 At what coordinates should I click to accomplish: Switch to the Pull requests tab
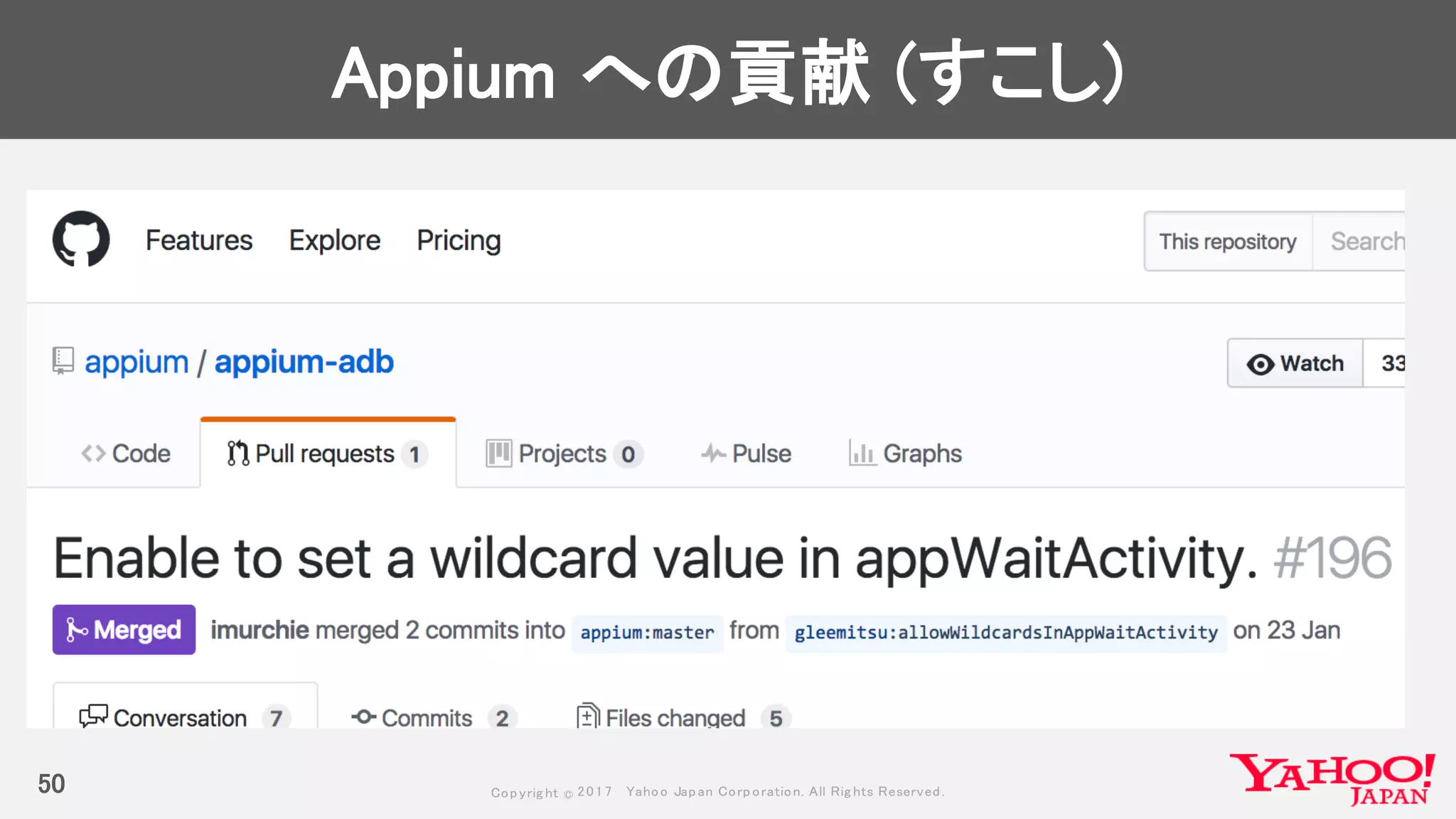tap(328, 454)
